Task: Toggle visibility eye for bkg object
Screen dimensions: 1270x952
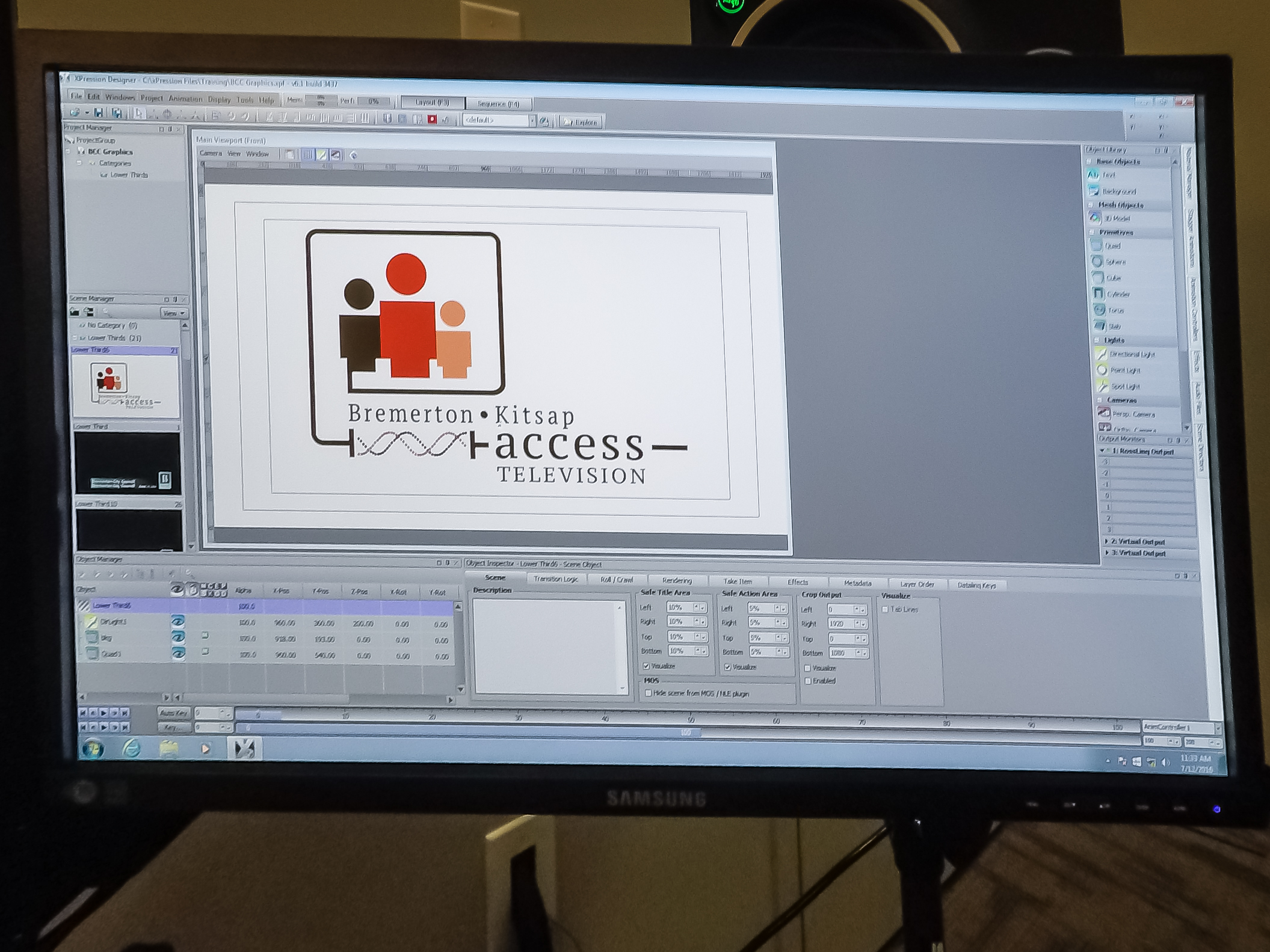Action: click(178, 636)
